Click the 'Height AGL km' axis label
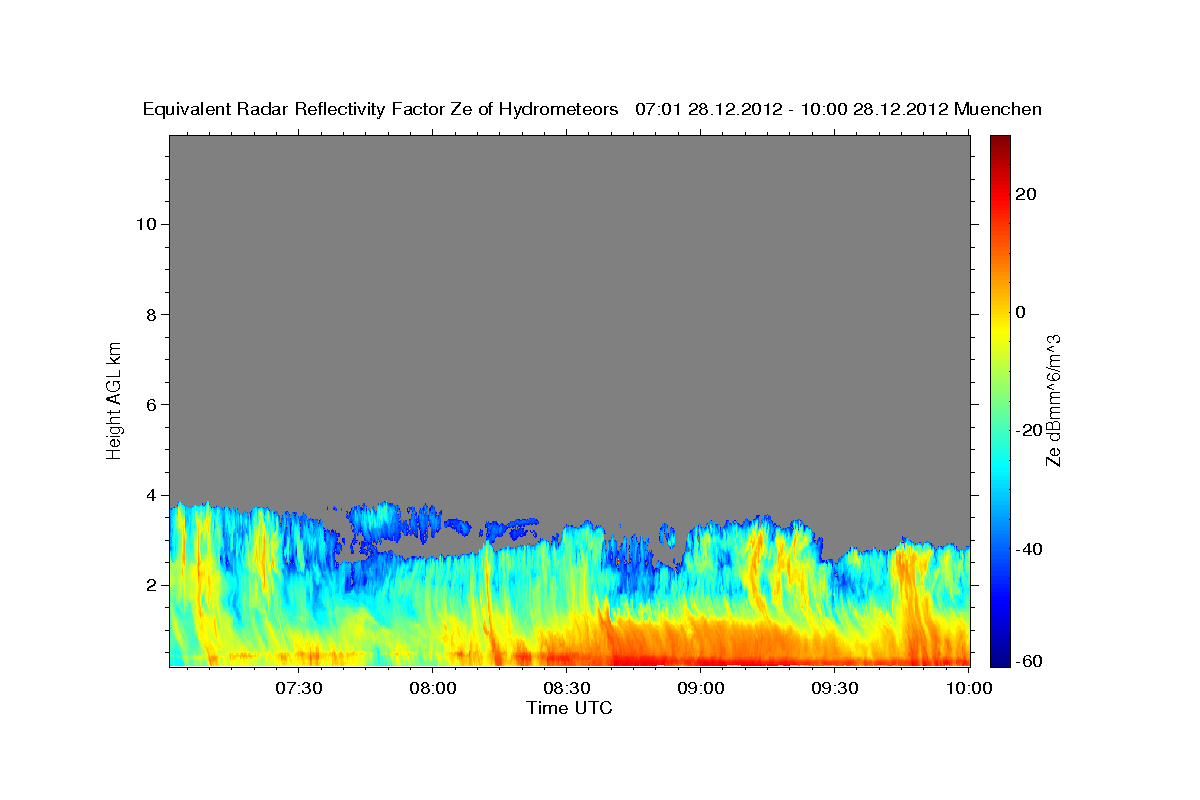1200x800 pixels. [114, 399]
